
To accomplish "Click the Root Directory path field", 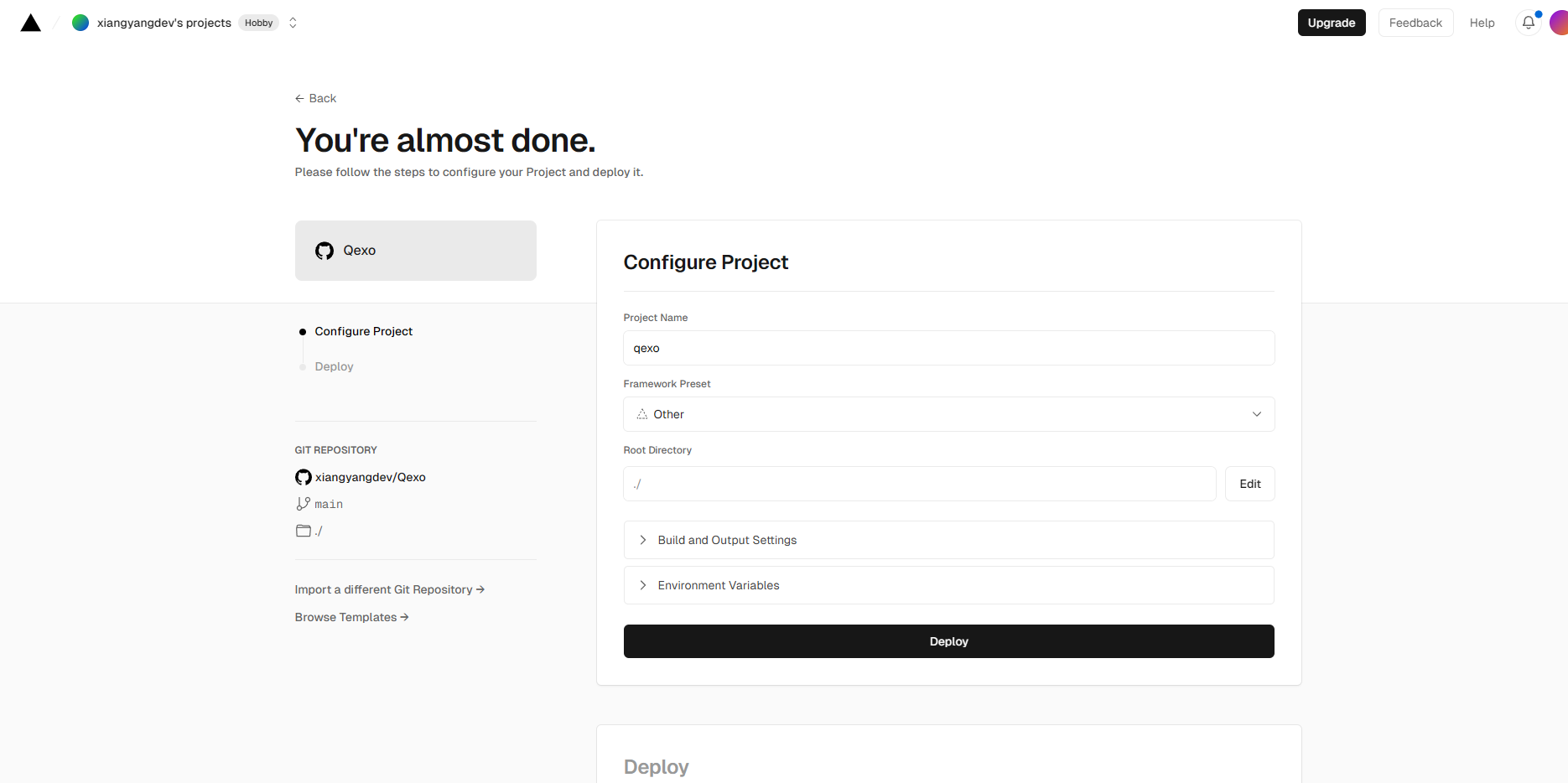I will point(920,484).
